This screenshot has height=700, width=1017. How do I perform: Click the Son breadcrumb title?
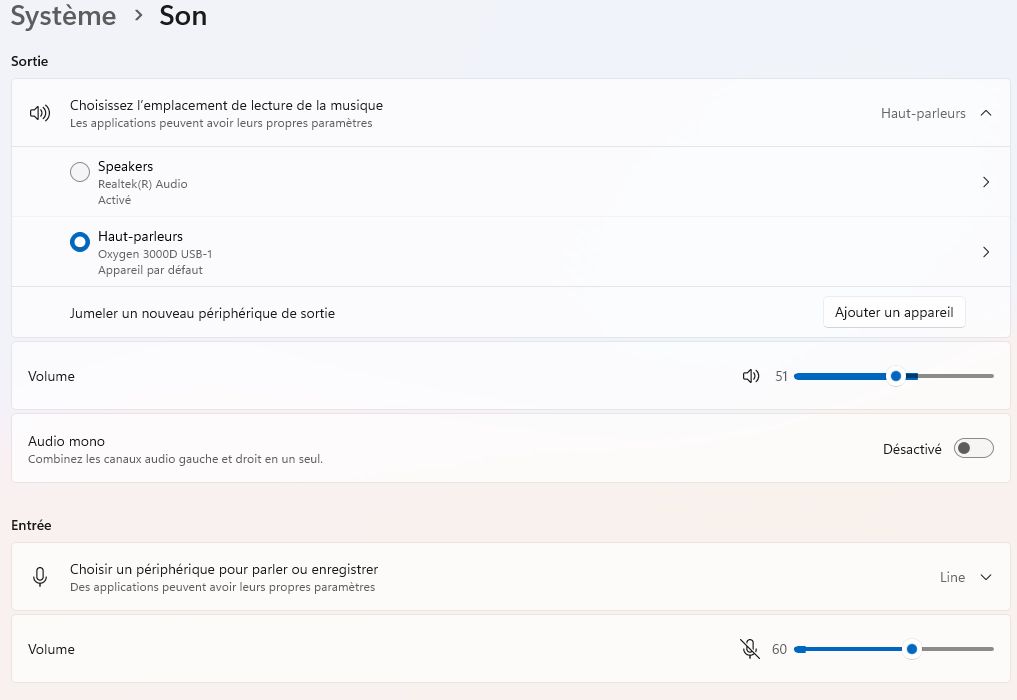click(x=183, y=16)
